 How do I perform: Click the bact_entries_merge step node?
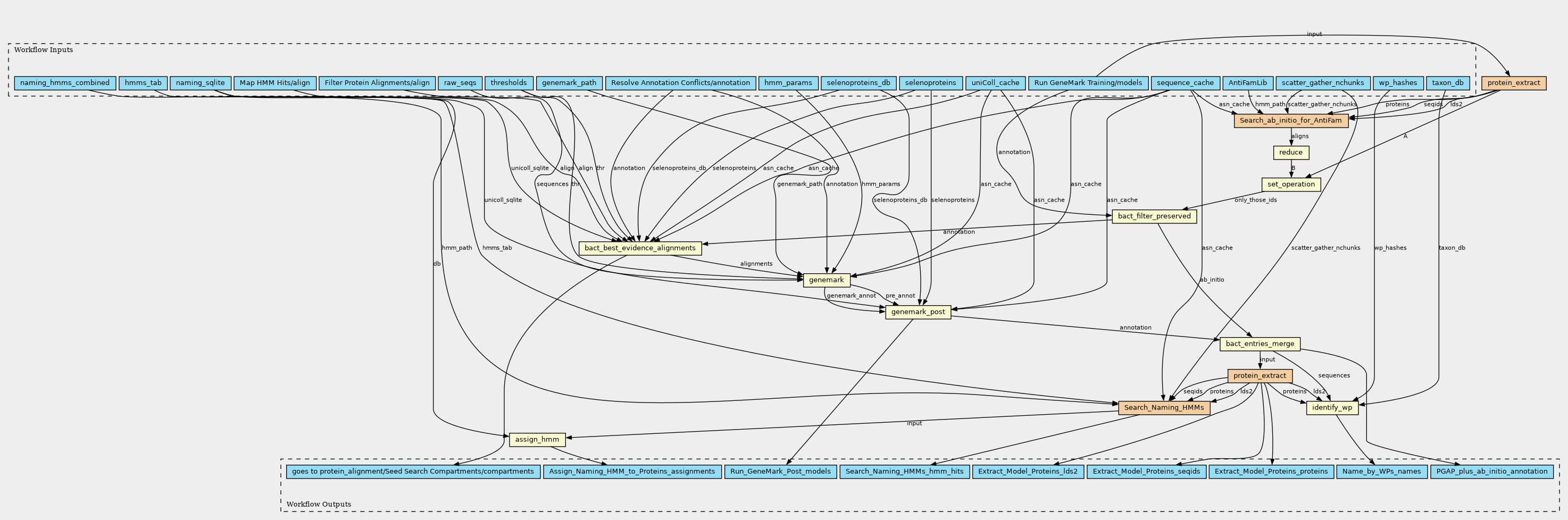pyautogui.click(x=1260, y=344)
